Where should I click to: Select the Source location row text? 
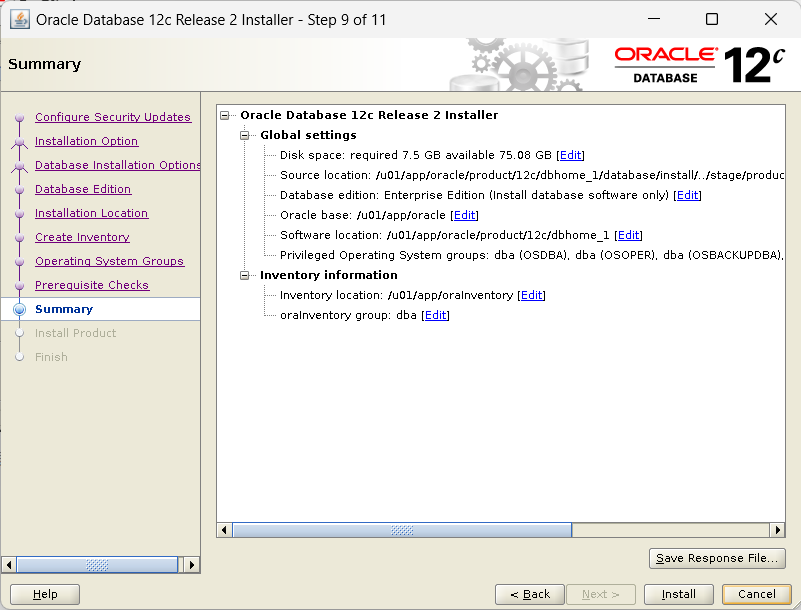[532, 175]
